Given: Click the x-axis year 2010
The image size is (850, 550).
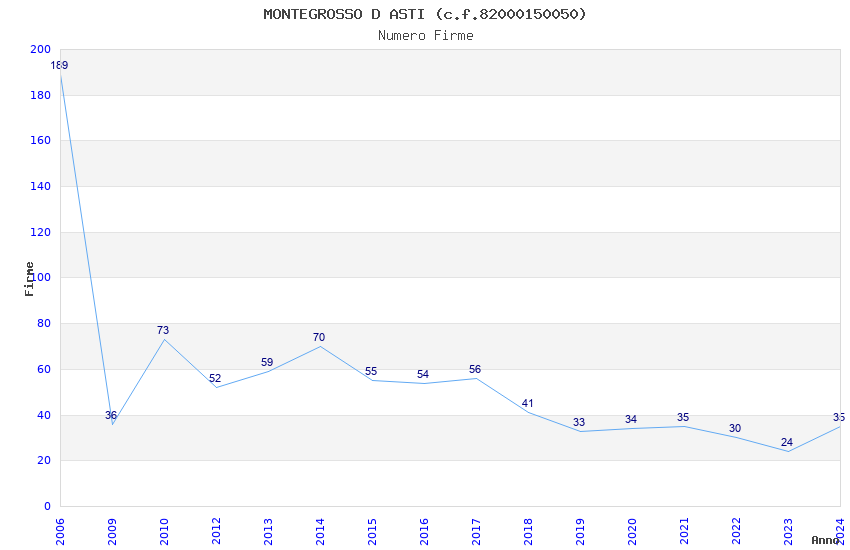Looking at the screenshot, I should [x=164, y=532].
